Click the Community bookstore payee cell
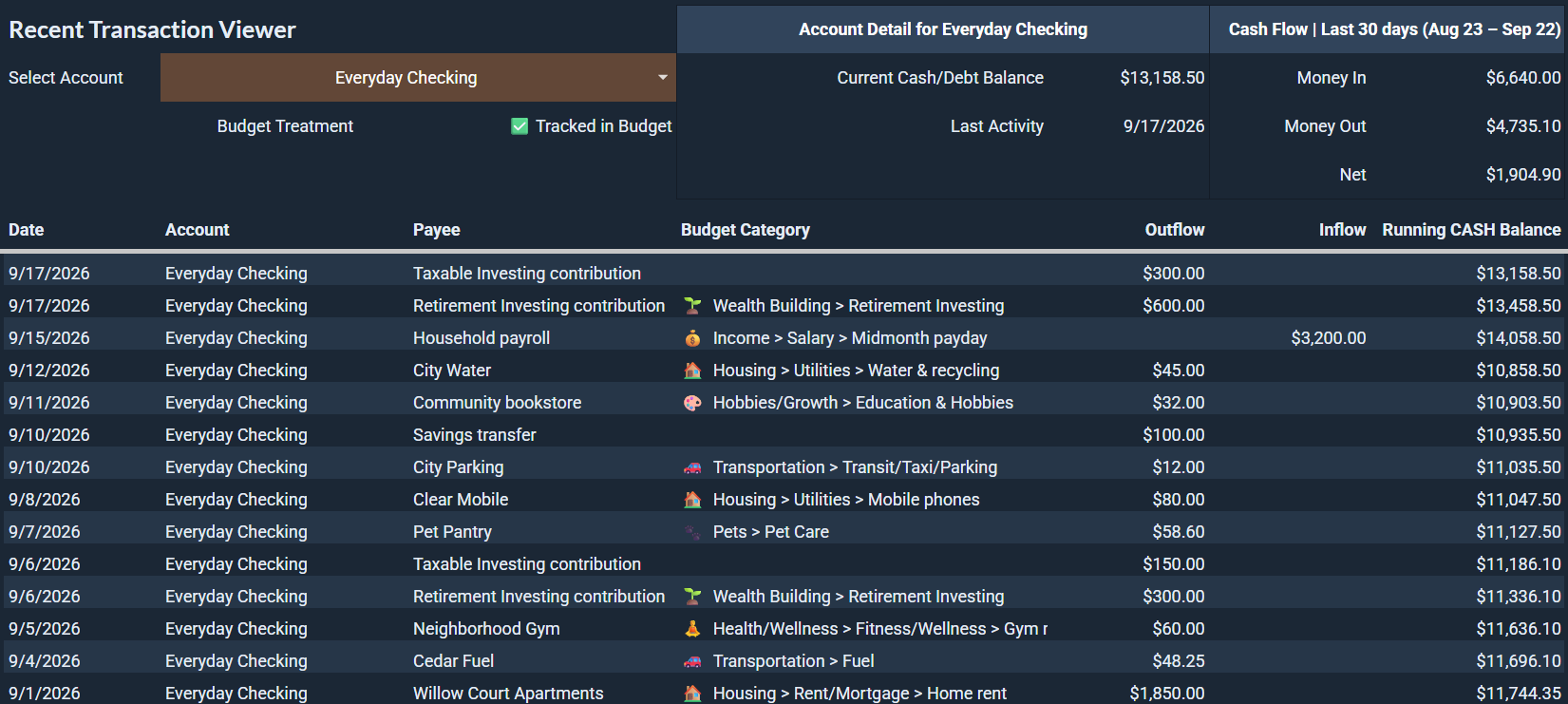Image resolution: width=1568 pixels, height=704 pixels. pyautogui.click(x=497, y=403)
